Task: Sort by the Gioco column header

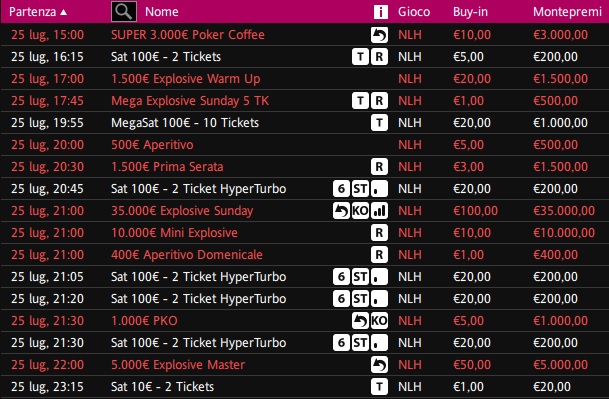Action: (x=414, y=12)
